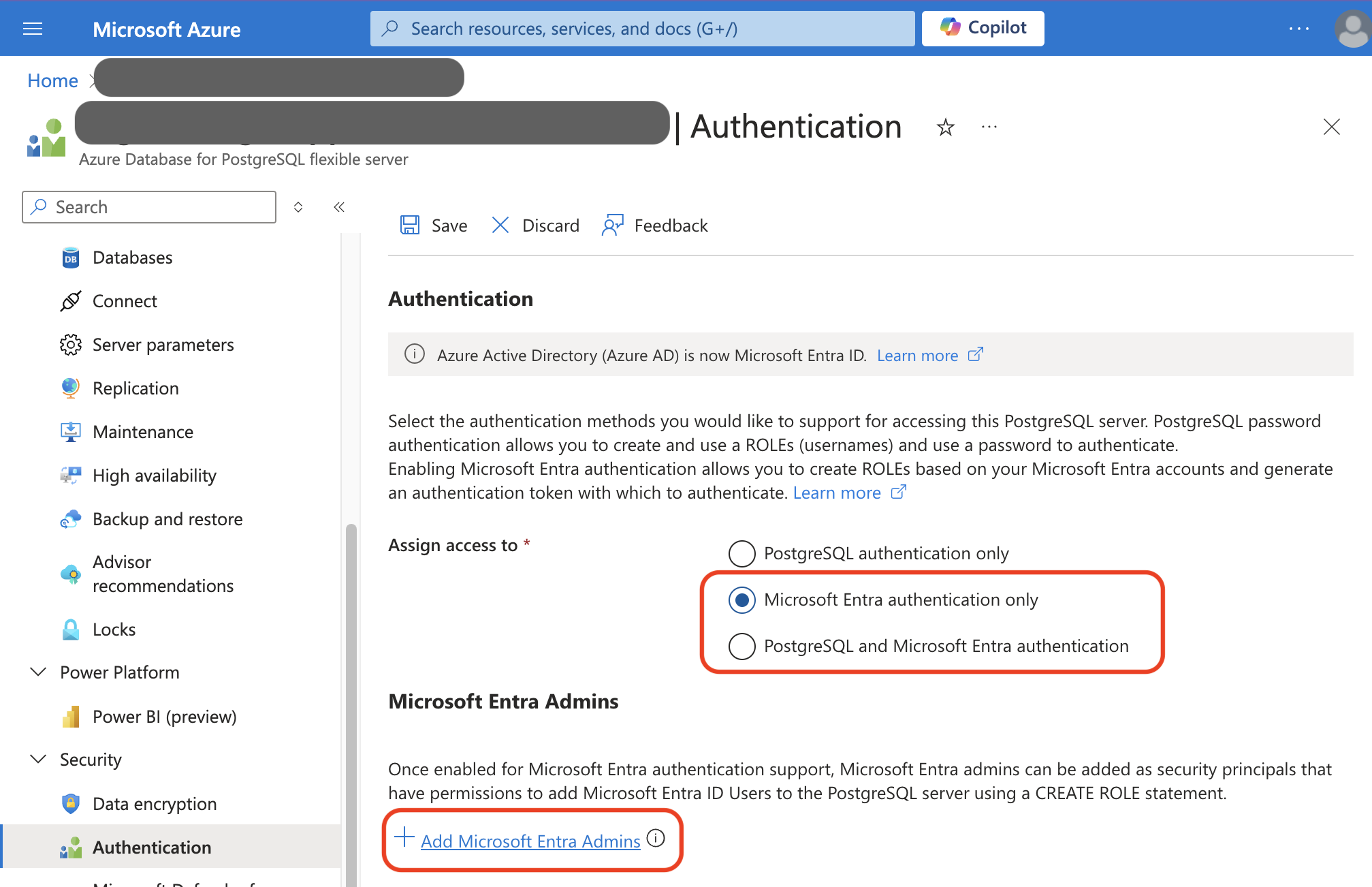The height and width of the screenshot is (887, 1372).
Task: Click the Copilot button
Action: pos(983,28)
